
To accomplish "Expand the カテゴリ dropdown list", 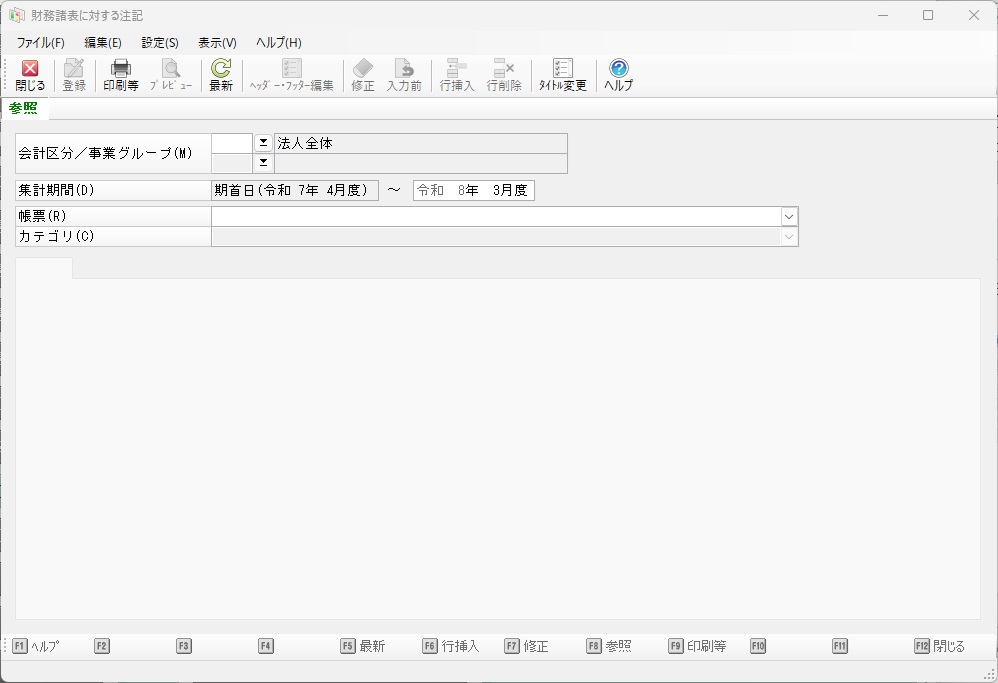I will [x=788, y=237].
